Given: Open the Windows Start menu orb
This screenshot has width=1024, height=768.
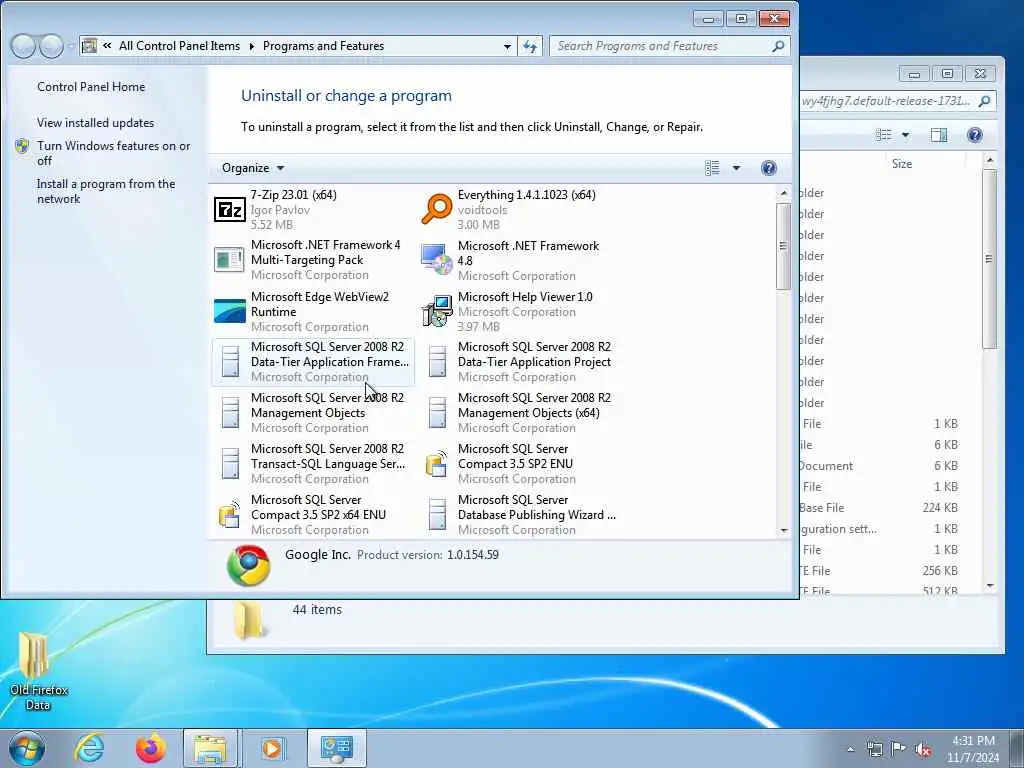Looking at the screenshot, I should click(27, 748).
